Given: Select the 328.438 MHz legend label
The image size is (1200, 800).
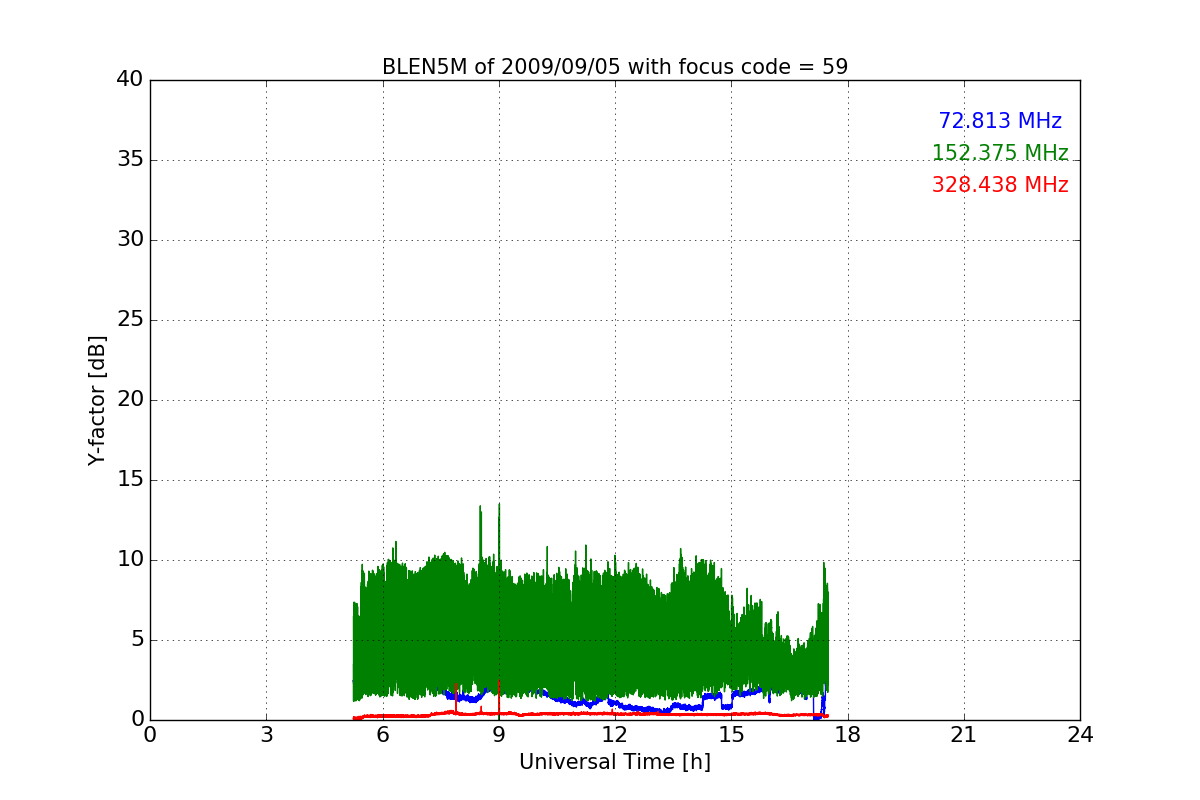Looking at the screenshot, I should coord(1000,185).
